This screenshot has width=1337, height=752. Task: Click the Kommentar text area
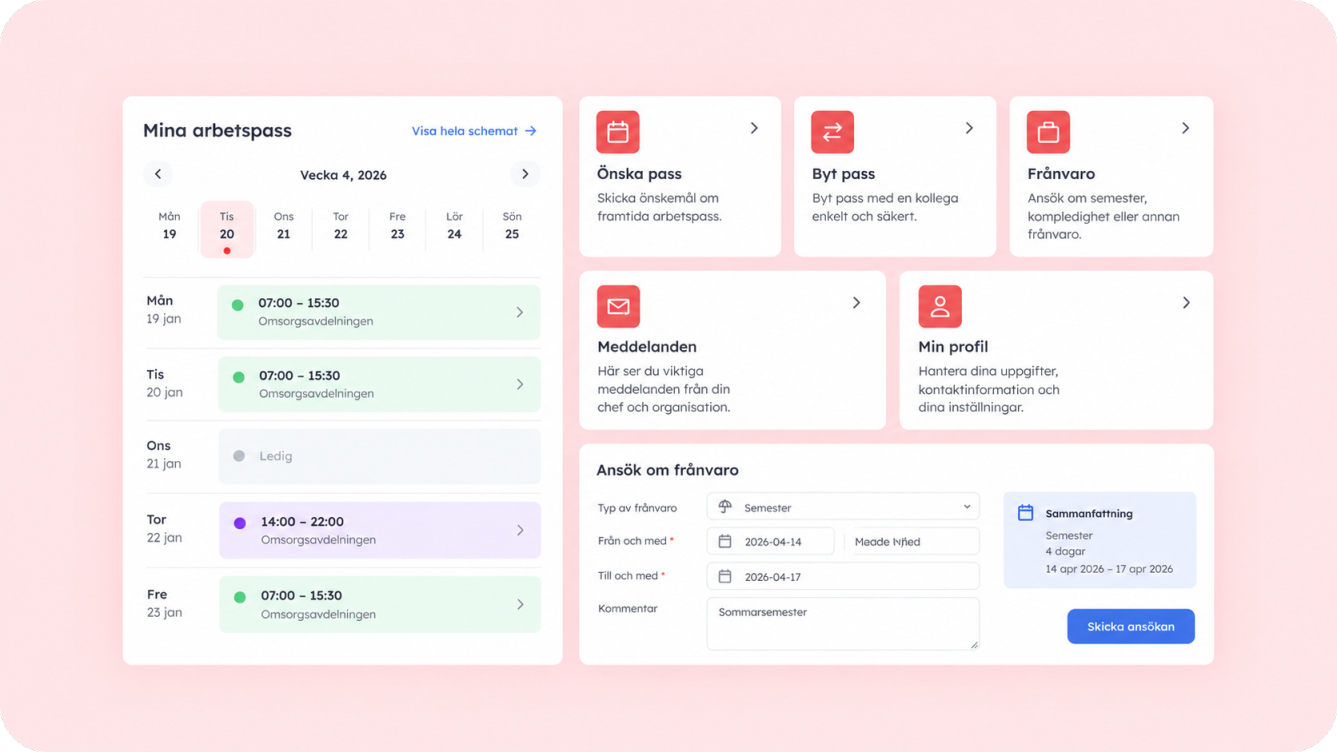click(843, 624)
